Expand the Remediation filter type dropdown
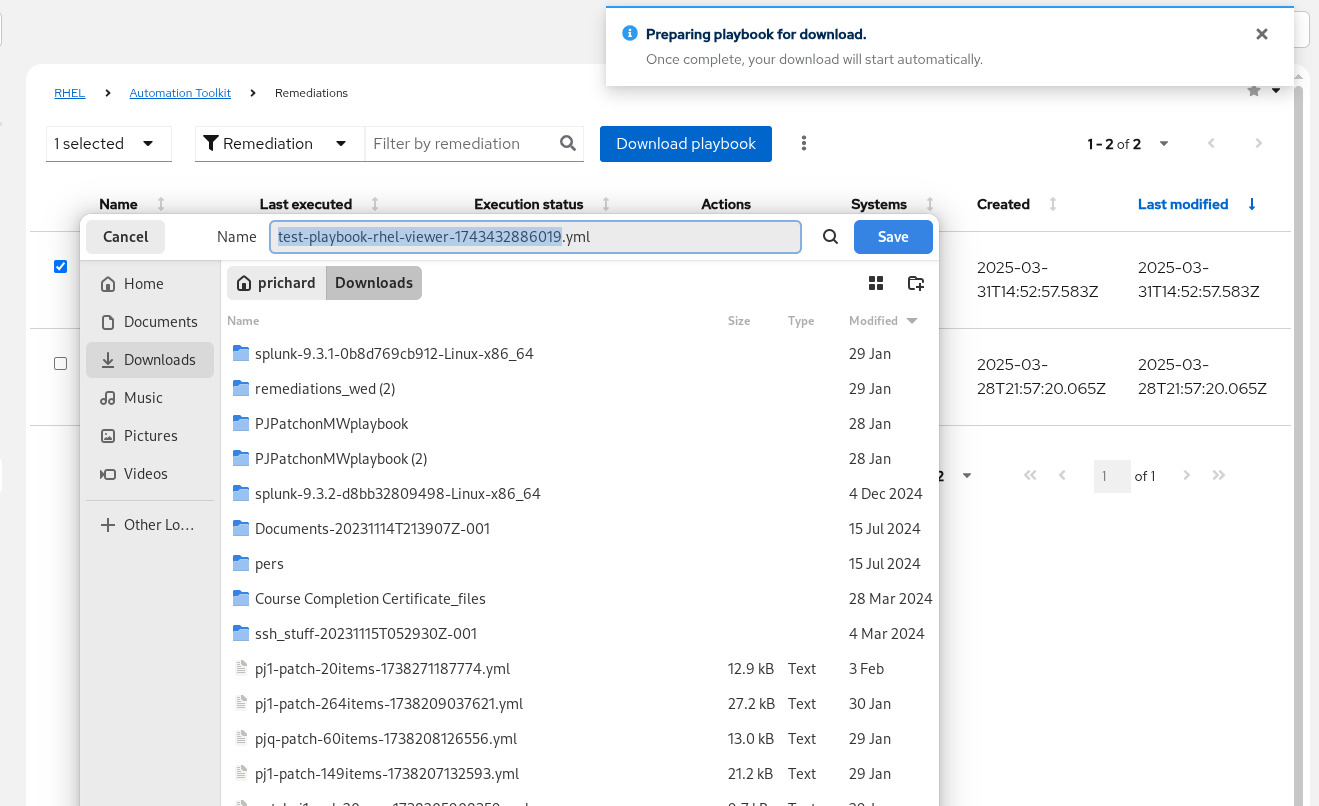Viewport: 1319px width, 806px height. [x=341, y=144]
